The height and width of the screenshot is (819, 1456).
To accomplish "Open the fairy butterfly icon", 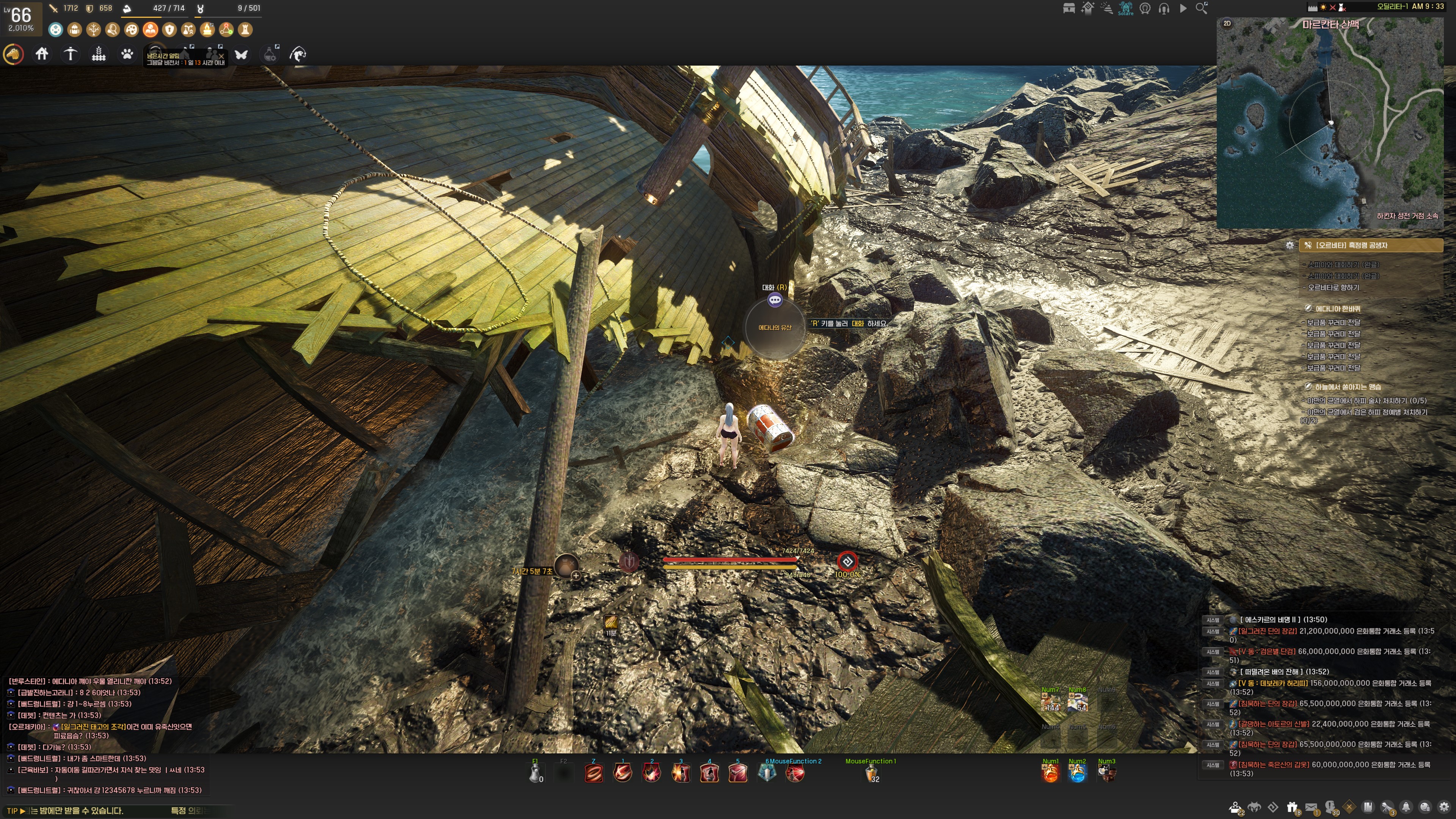I will pos(242,54).
